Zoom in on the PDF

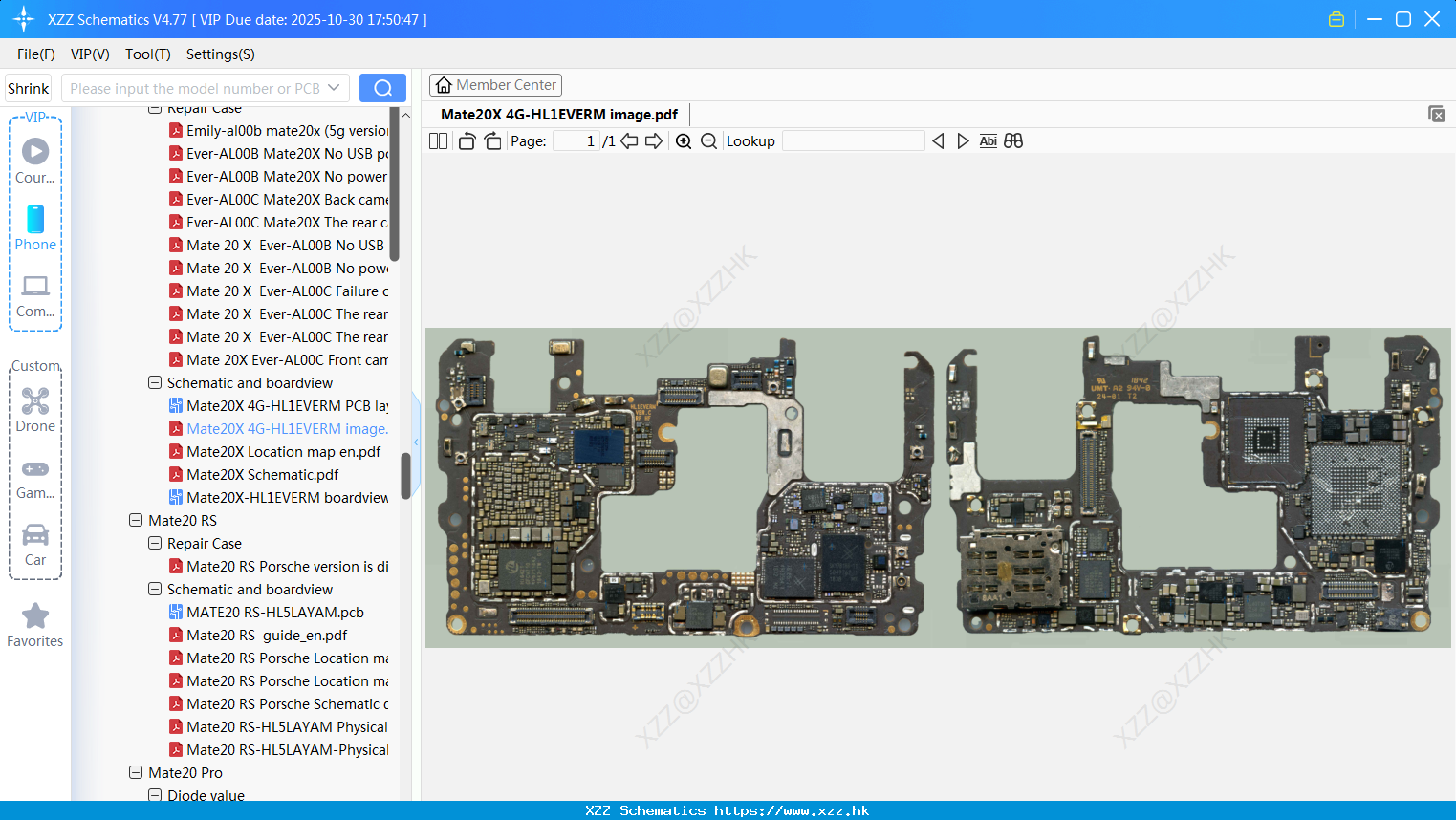click(x=684, y=141)
